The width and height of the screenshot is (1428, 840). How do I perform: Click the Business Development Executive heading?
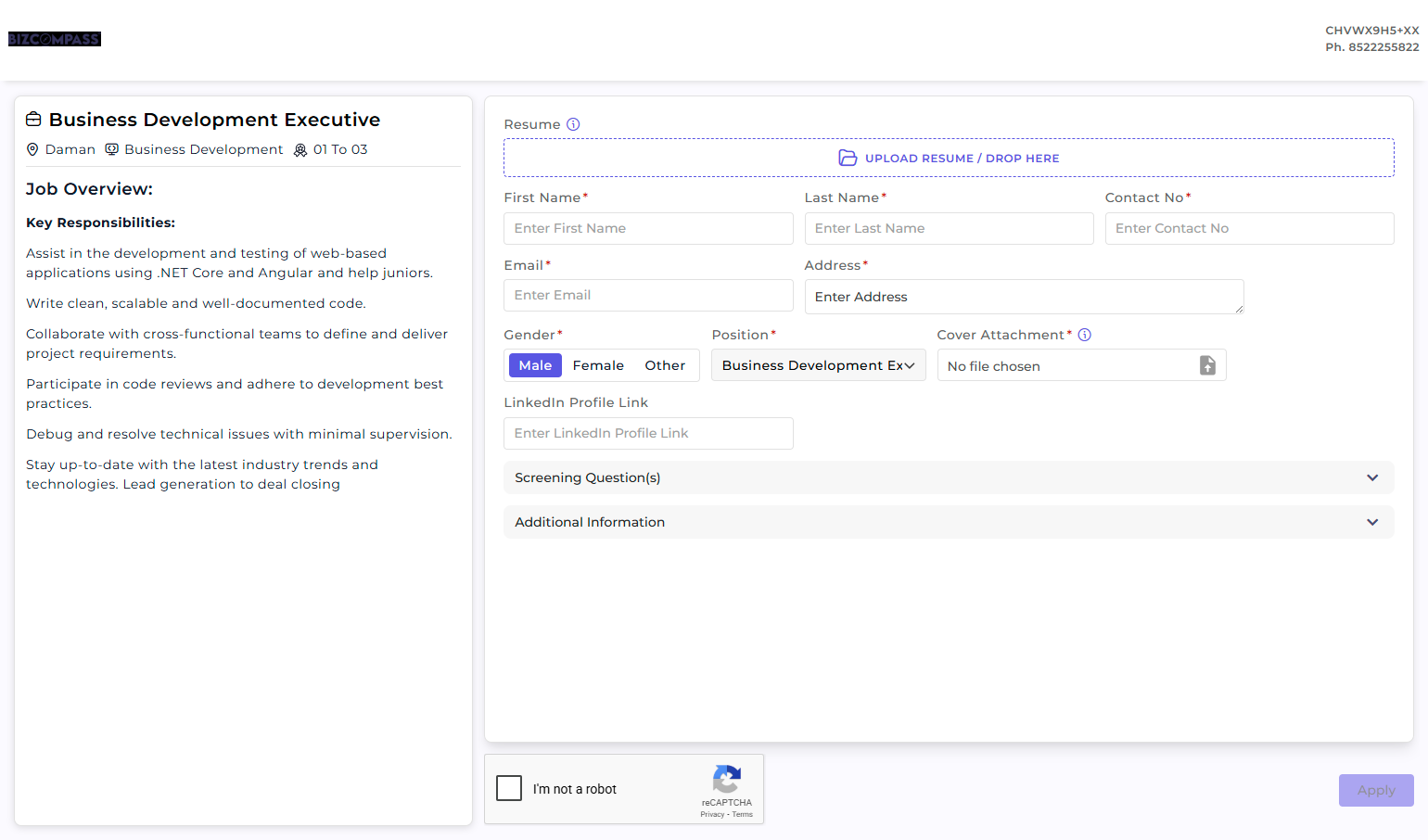[214, 120]
